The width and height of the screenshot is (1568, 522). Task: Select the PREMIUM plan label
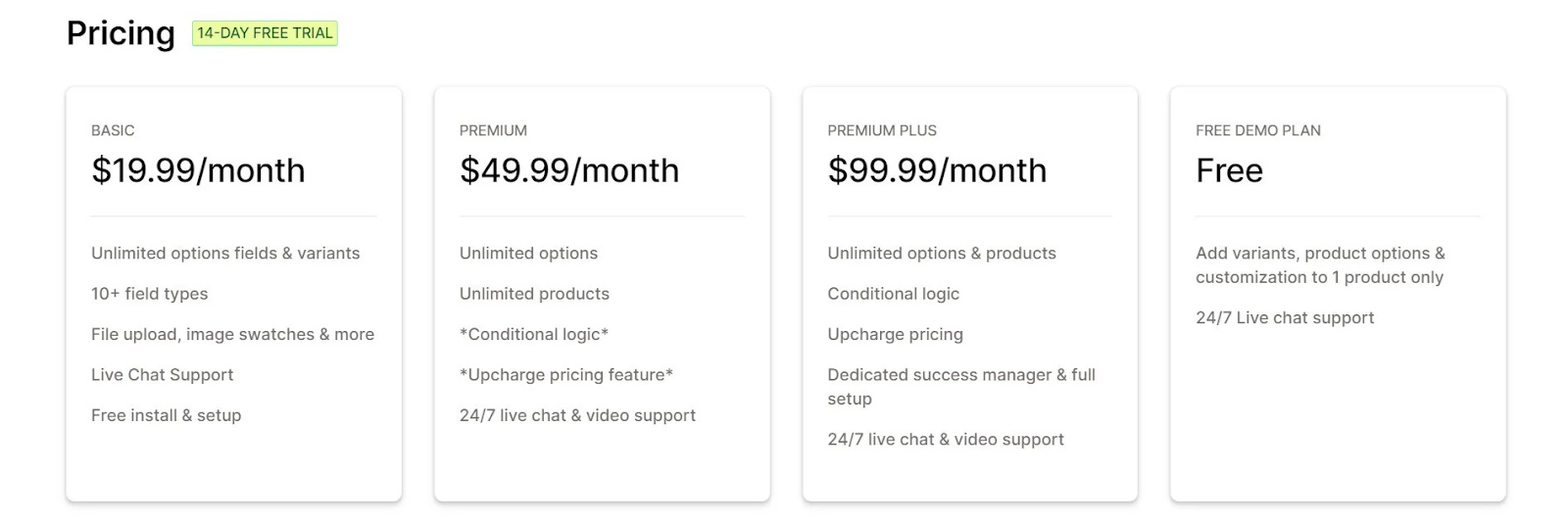point(493,130)
